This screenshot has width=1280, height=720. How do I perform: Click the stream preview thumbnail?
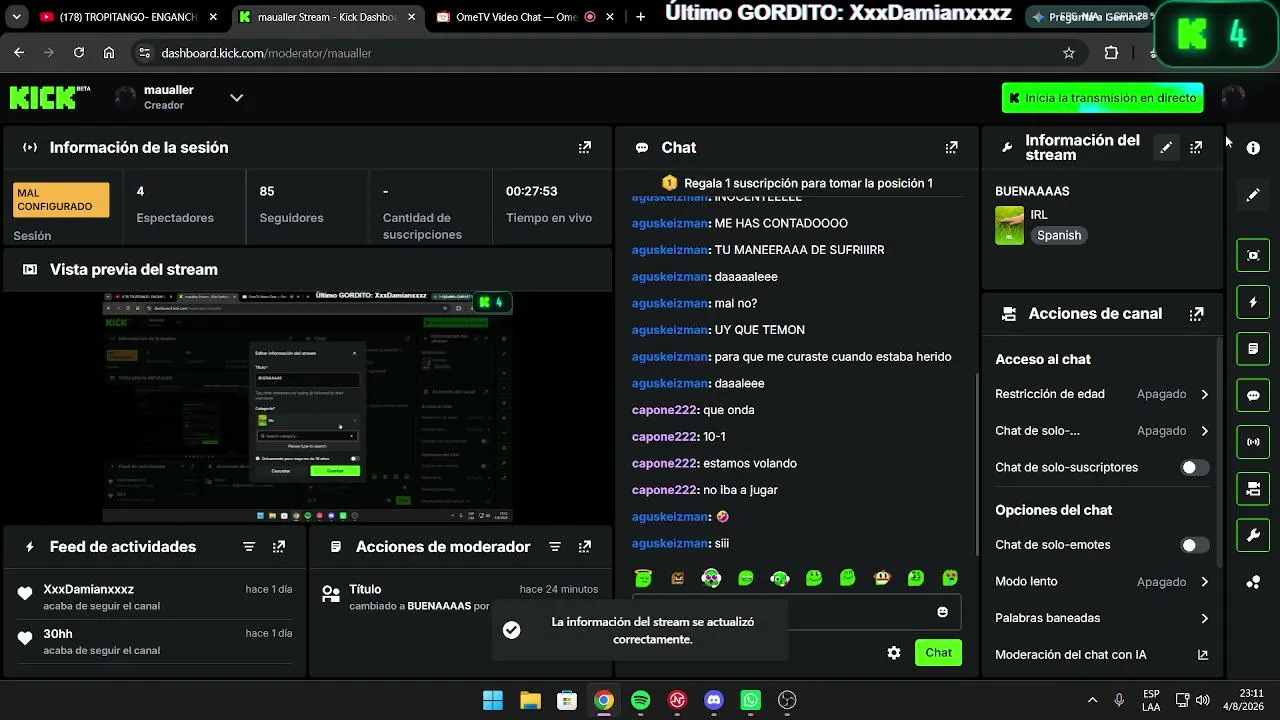pos(307,406)
